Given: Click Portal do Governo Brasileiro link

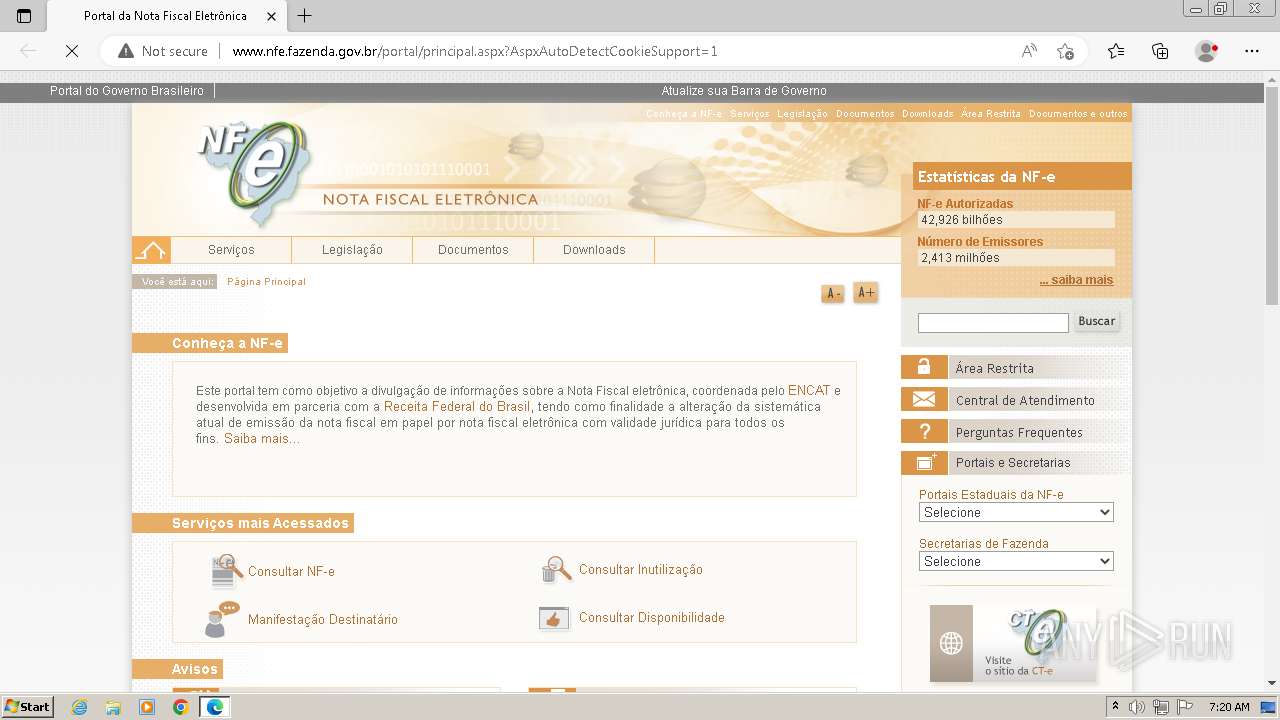Looking at the screenshot, I should point(127,91).
